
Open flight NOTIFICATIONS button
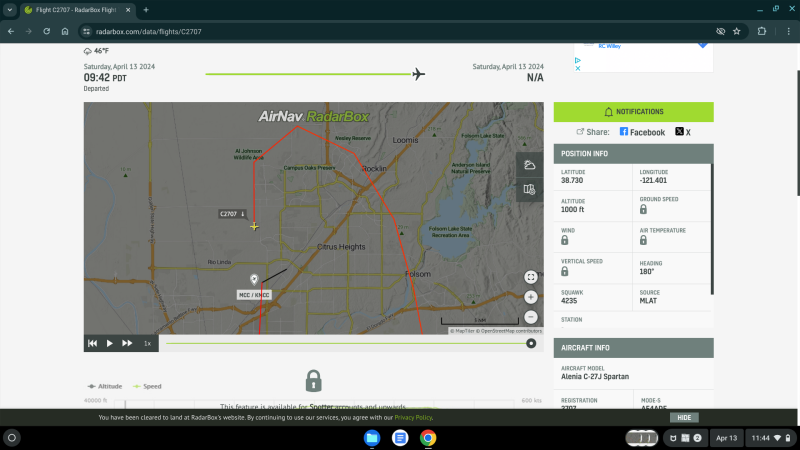pos(634,112)
